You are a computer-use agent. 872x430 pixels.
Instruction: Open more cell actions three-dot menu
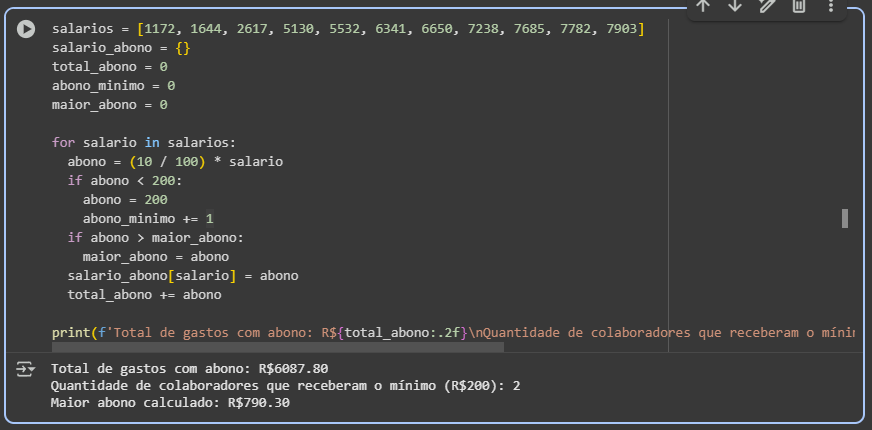[831, 6]
